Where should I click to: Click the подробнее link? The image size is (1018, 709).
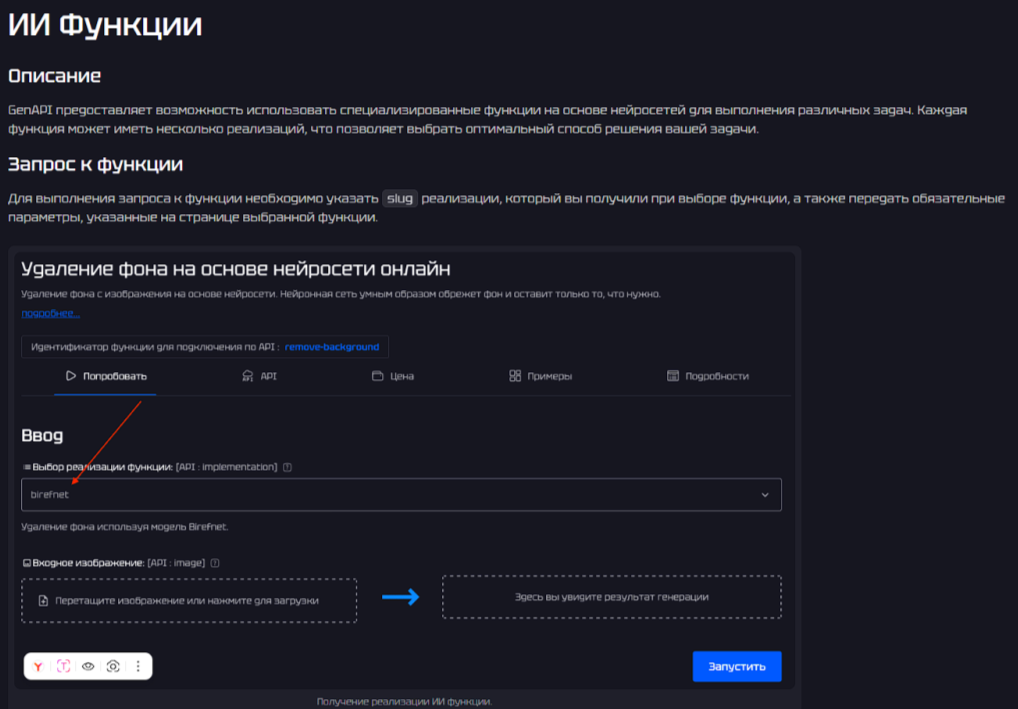click(x=50, y=313)
